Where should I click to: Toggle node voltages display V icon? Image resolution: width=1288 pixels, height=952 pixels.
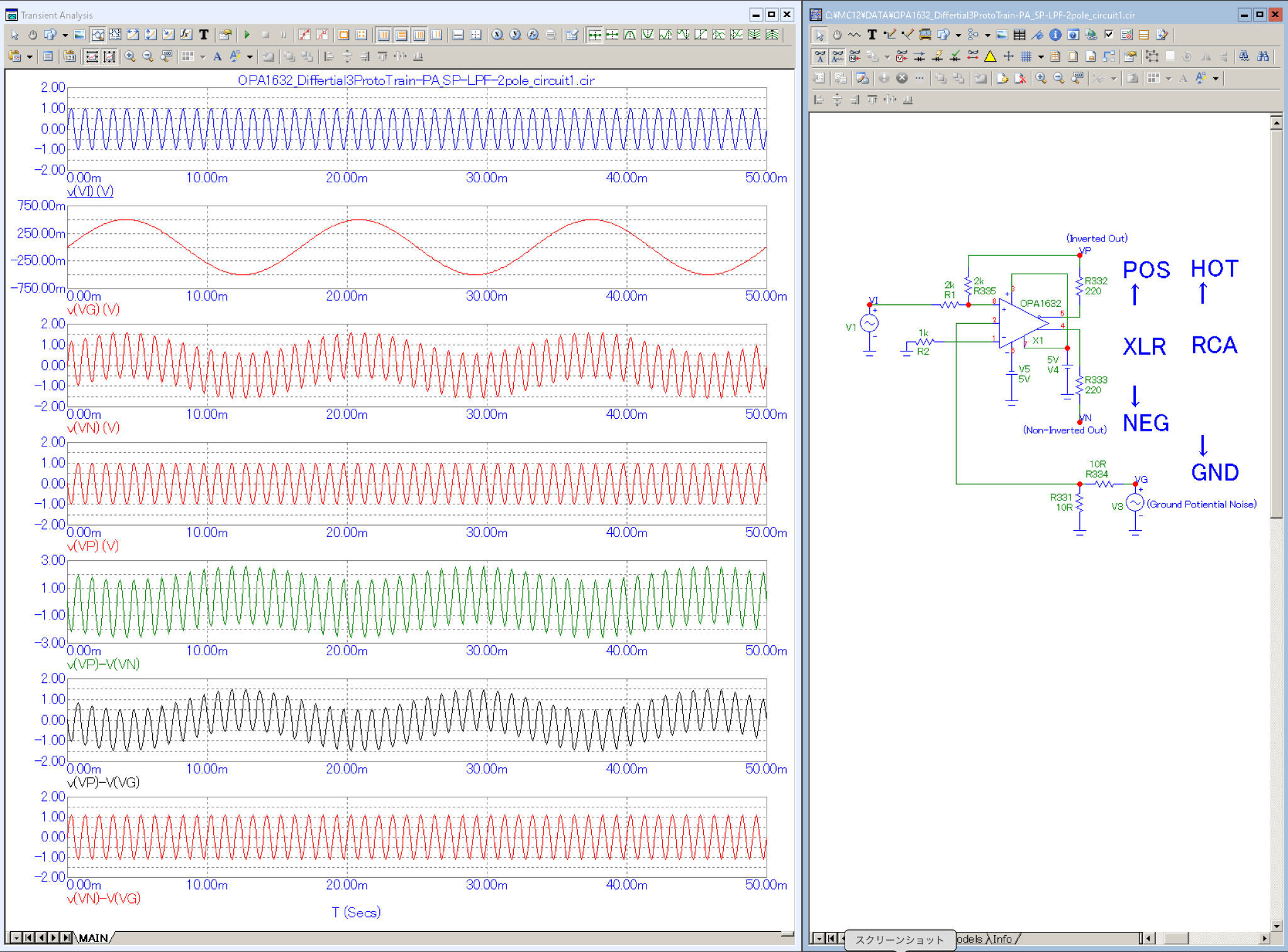coord(901,56)
